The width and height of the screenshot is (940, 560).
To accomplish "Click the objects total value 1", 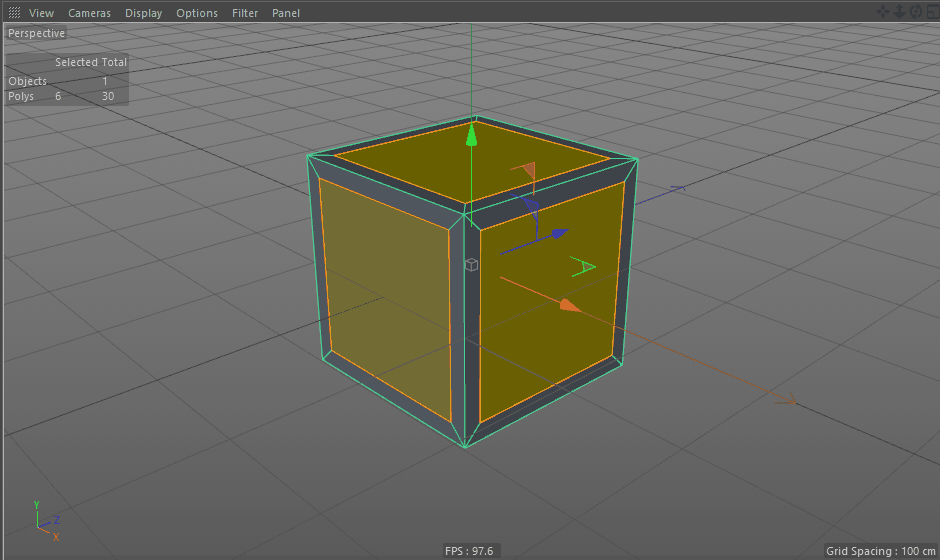I will point(105,81).
